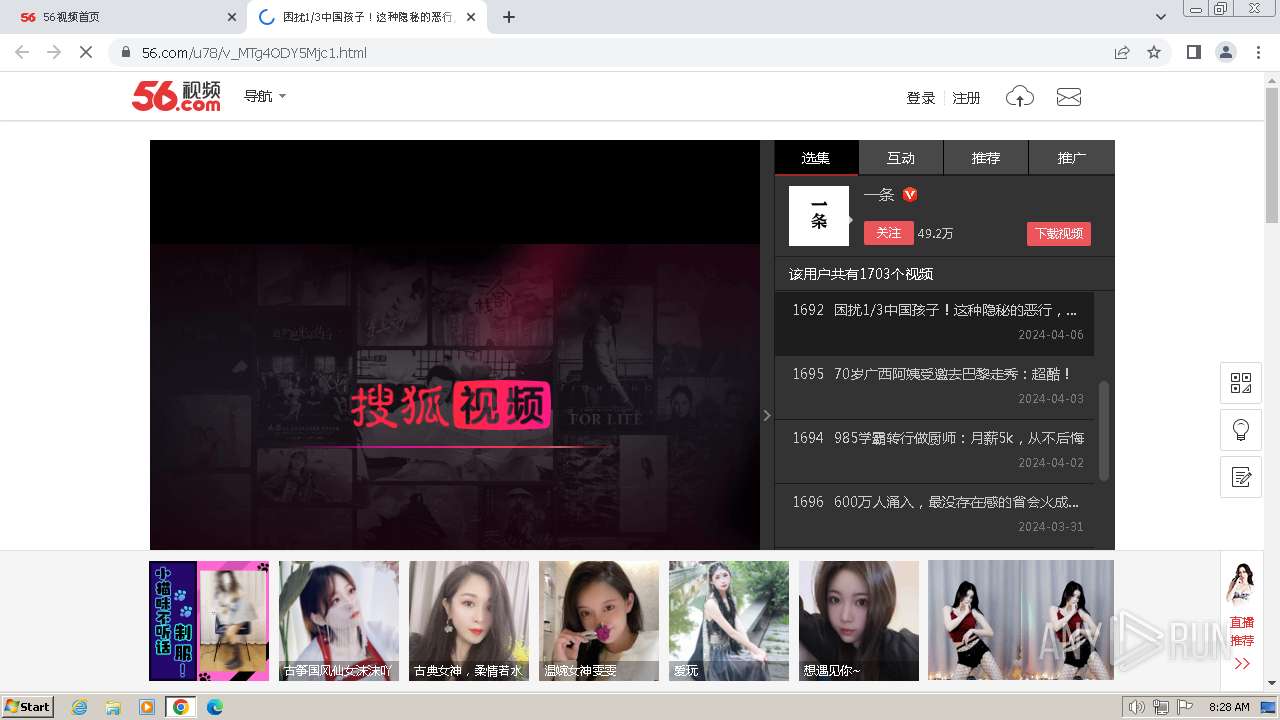Open the 想遇见你~ live thumbnail
The width and height of the screenshot is (1280, 720).
pyautogui.click(x=859, y=621)
